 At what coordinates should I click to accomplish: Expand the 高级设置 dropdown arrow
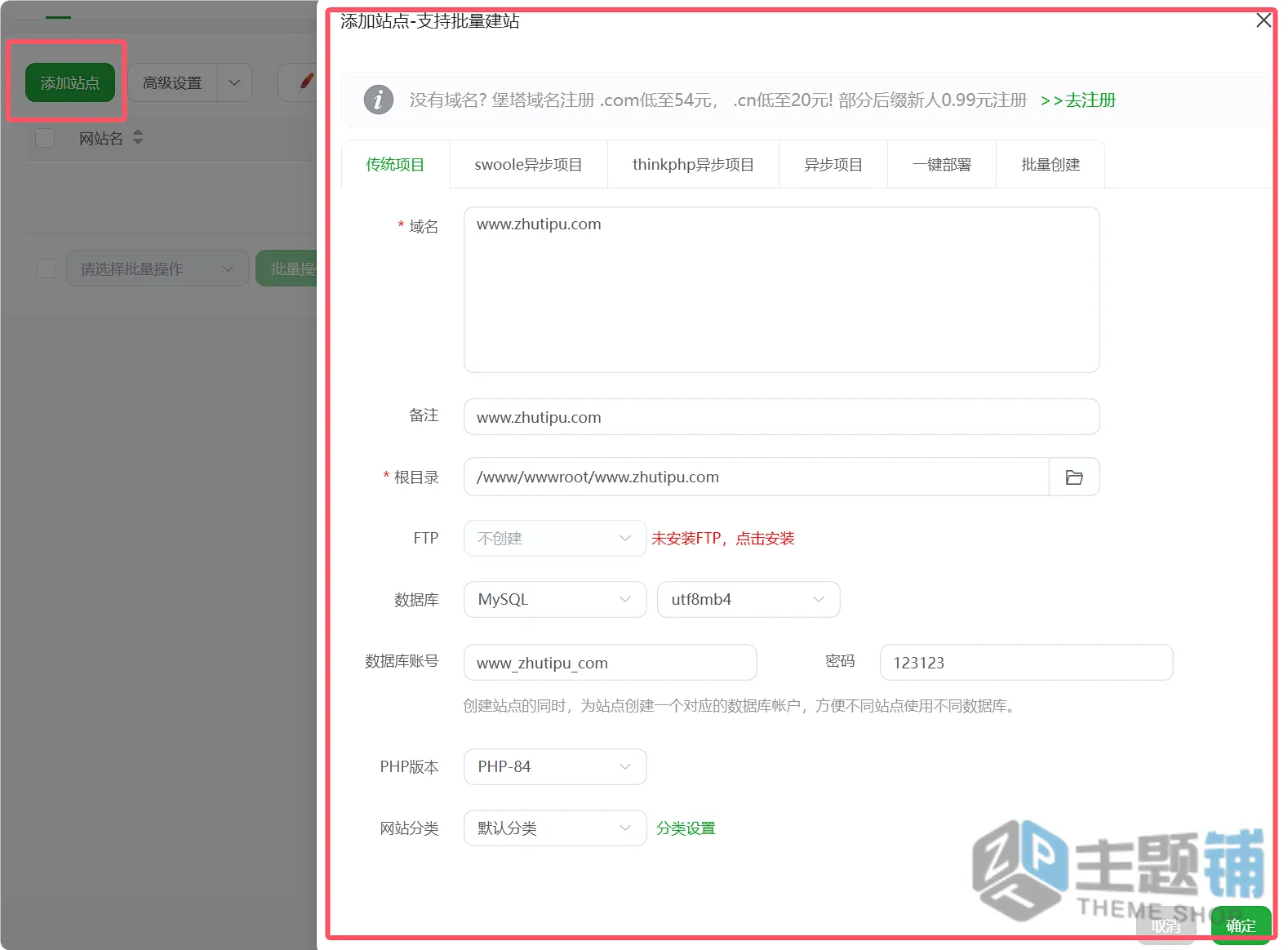click(x=234, y=82)
